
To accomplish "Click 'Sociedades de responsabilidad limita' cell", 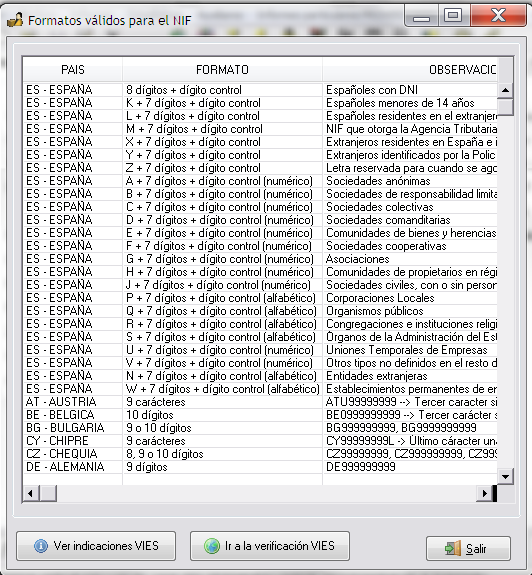I will point(410,194).
